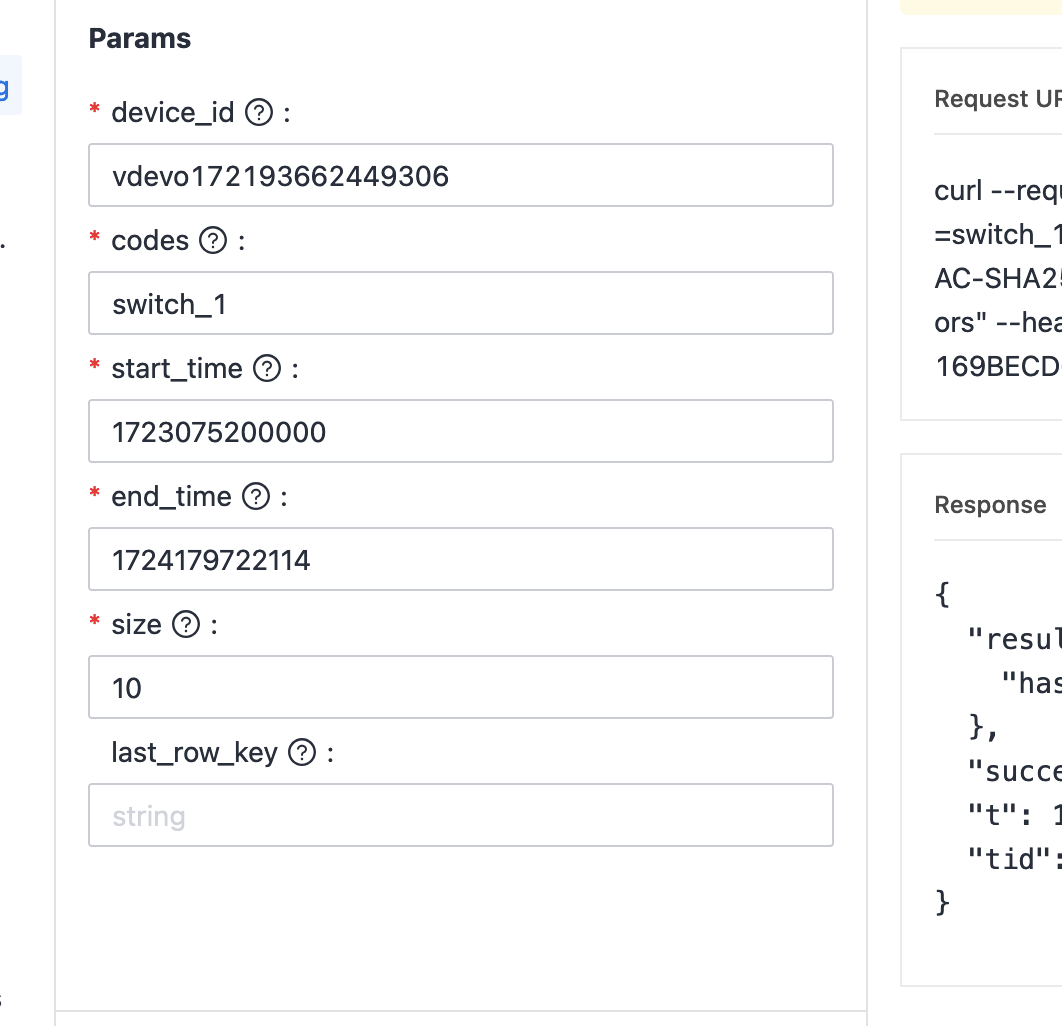Click the question mark next to start_time
The height and width of the screenshot is (1026, 1062).
pos(267,369)
